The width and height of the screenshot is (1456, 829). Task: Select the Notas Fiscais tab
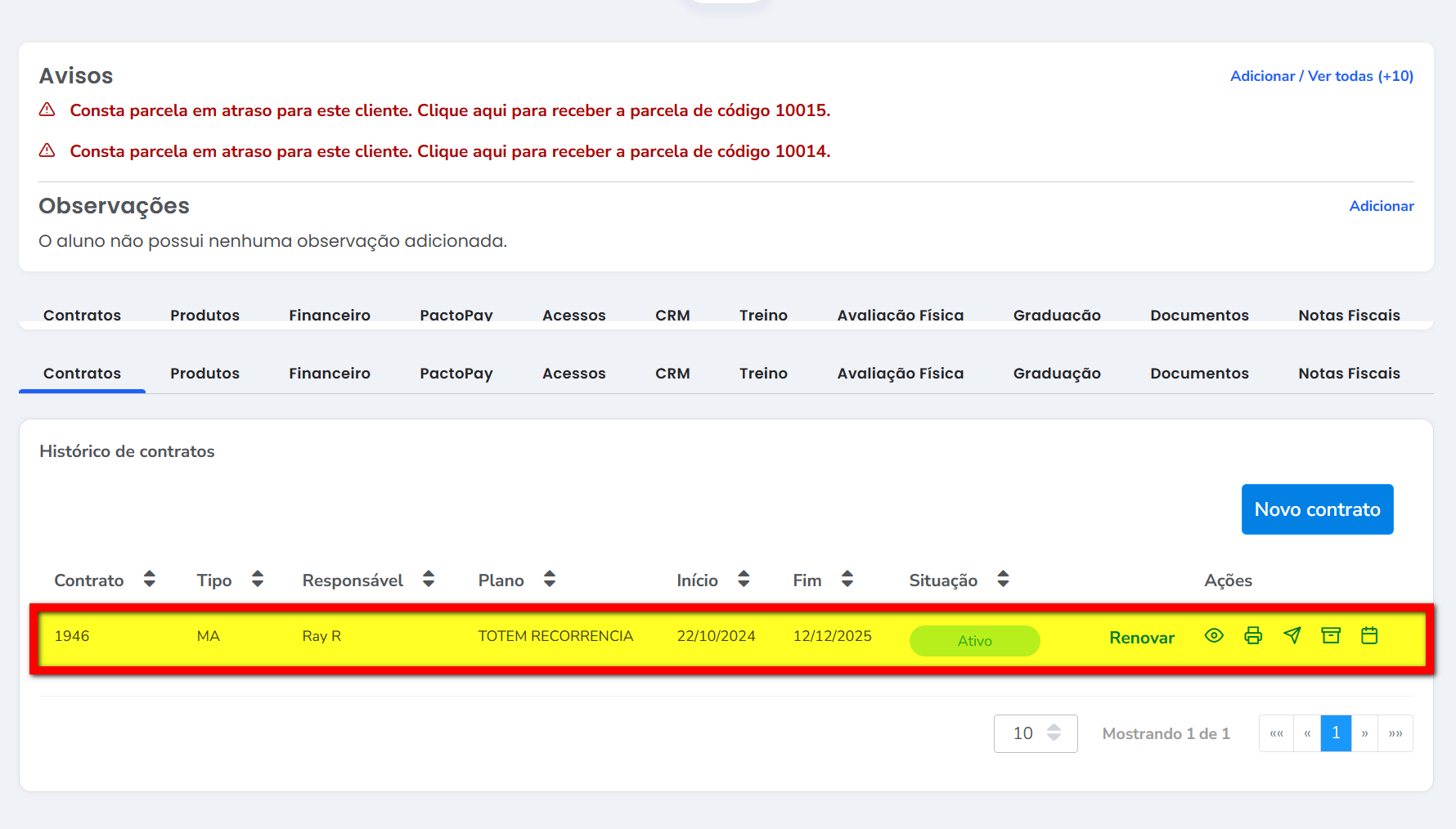pos(1349,374)
